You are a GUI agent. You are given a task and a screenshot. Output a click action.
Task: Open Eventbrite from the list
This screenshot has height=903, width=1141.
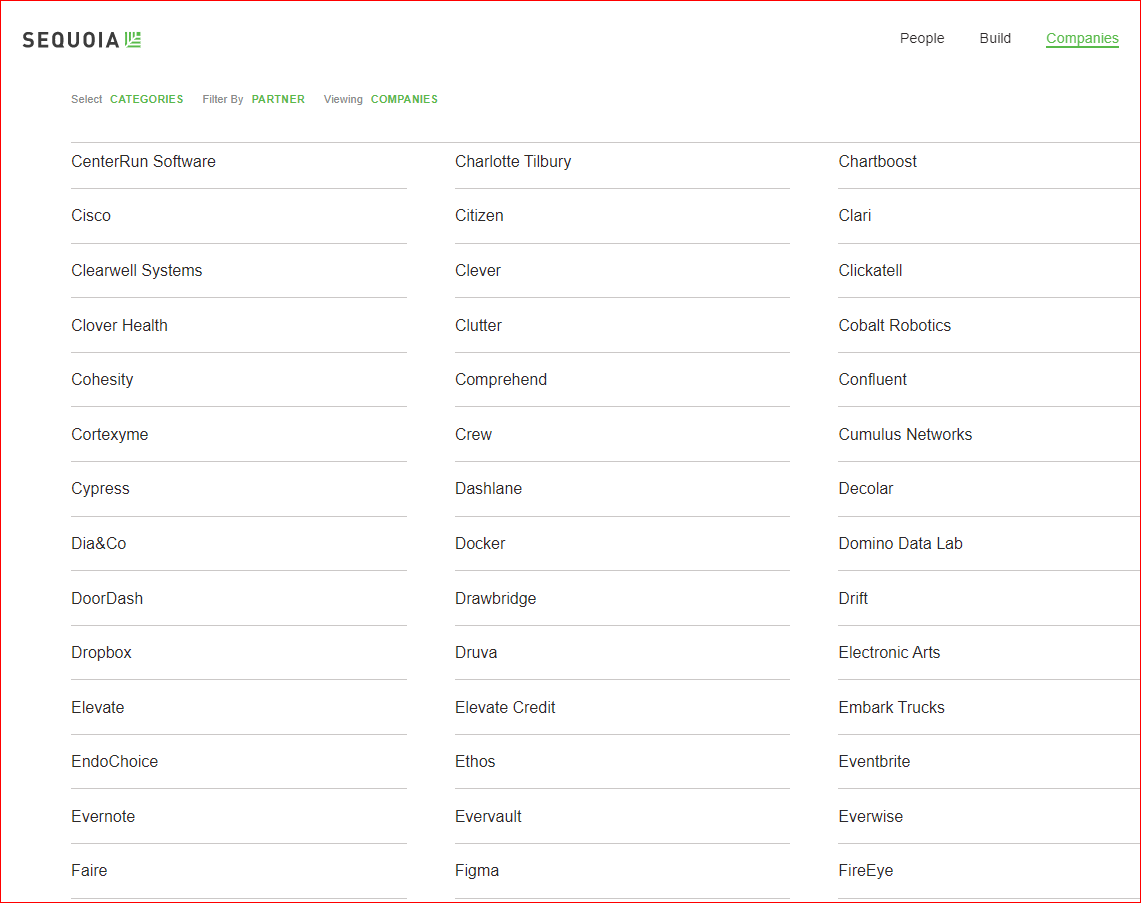coord(874,762)
